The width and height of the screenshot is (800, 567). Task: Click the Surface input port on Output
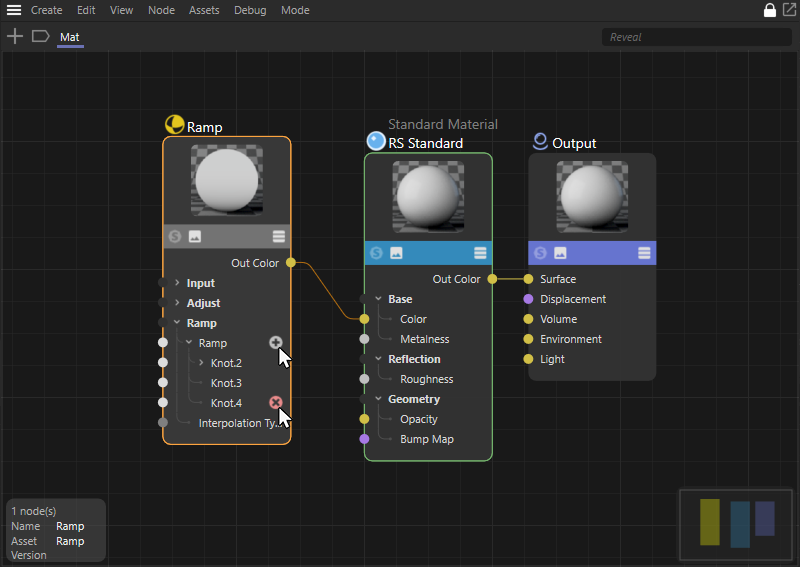tap(529, 279)
